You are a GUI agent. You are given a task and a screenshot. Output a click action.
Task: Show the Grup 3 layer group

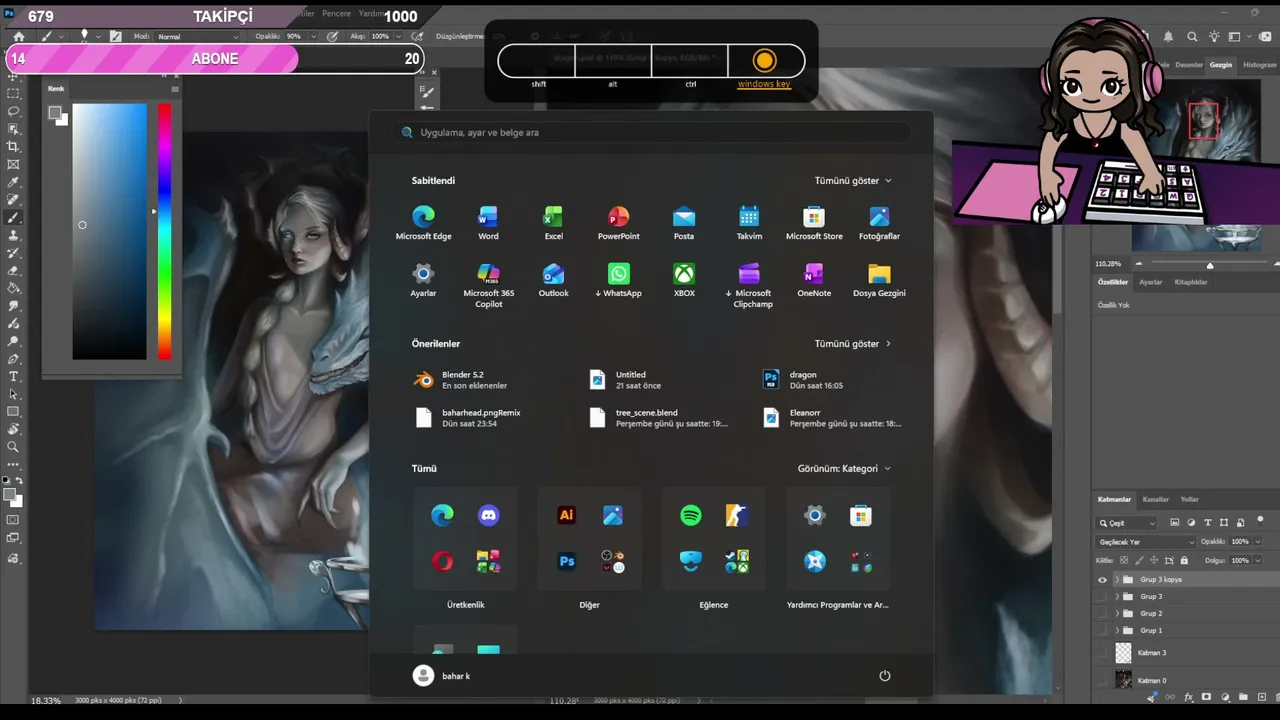(1103, 597)
